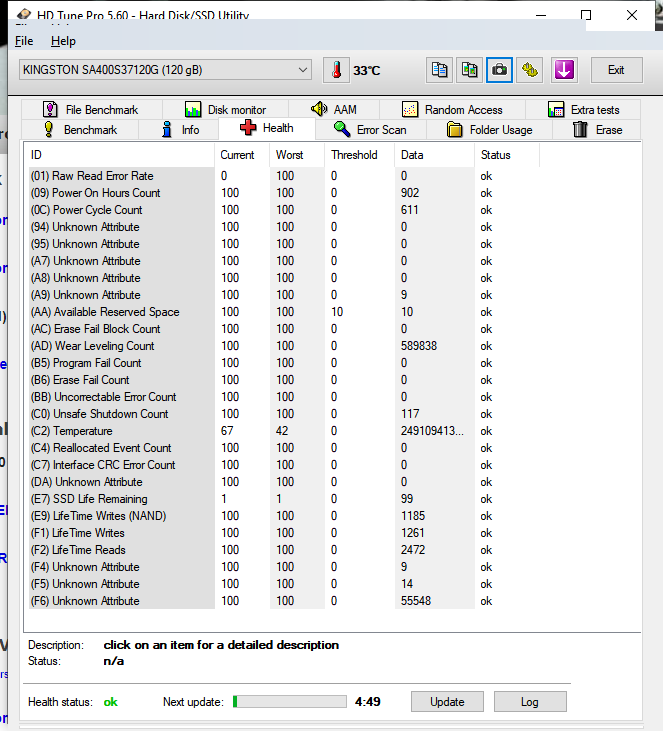663x731 pixels.
Task: Open the Info tab
Action: [x=179, y=130]
